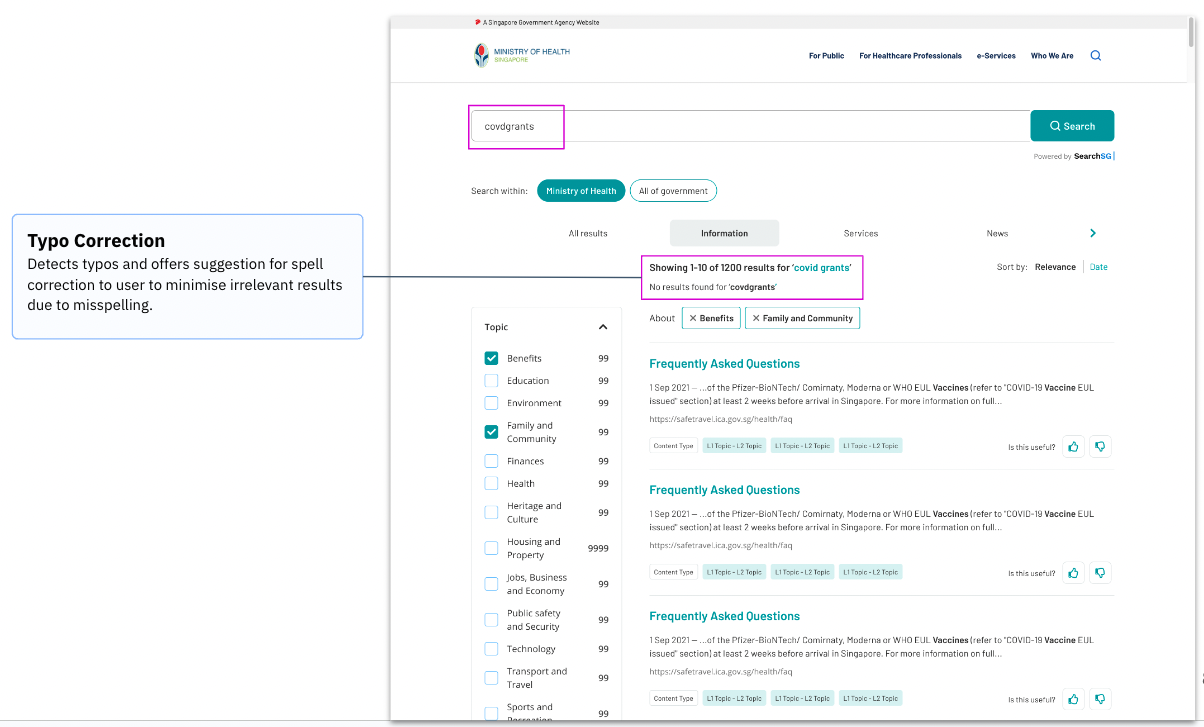
Task: Uncheck the Benefits topic checkbox
Action: tap(491, 357)
